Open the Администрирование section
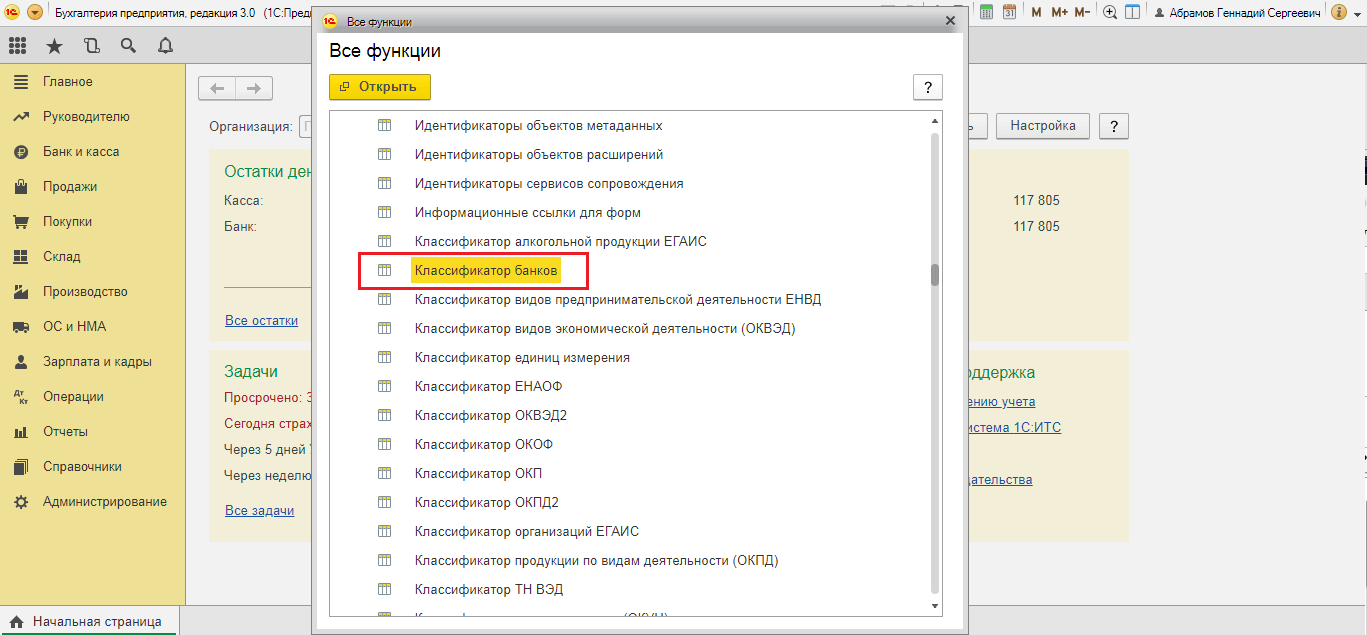The image size is (1367, 635). [104, 502]
